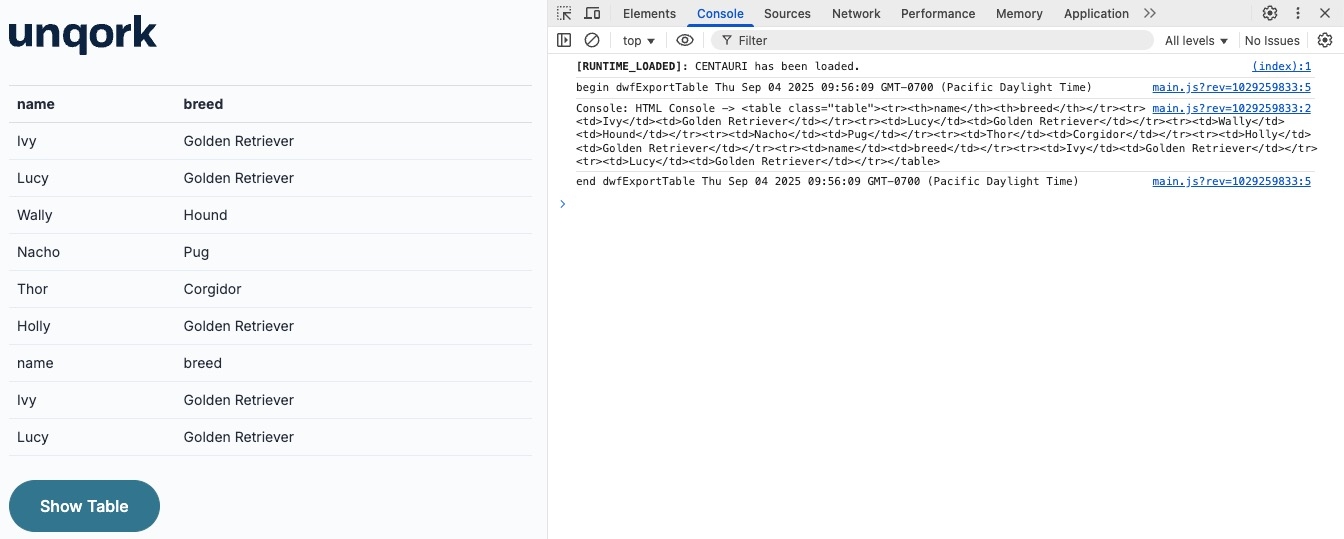1344x539 pixels.
Task: Click the end dwfExportTable log line
Action: tap(827, 182)
